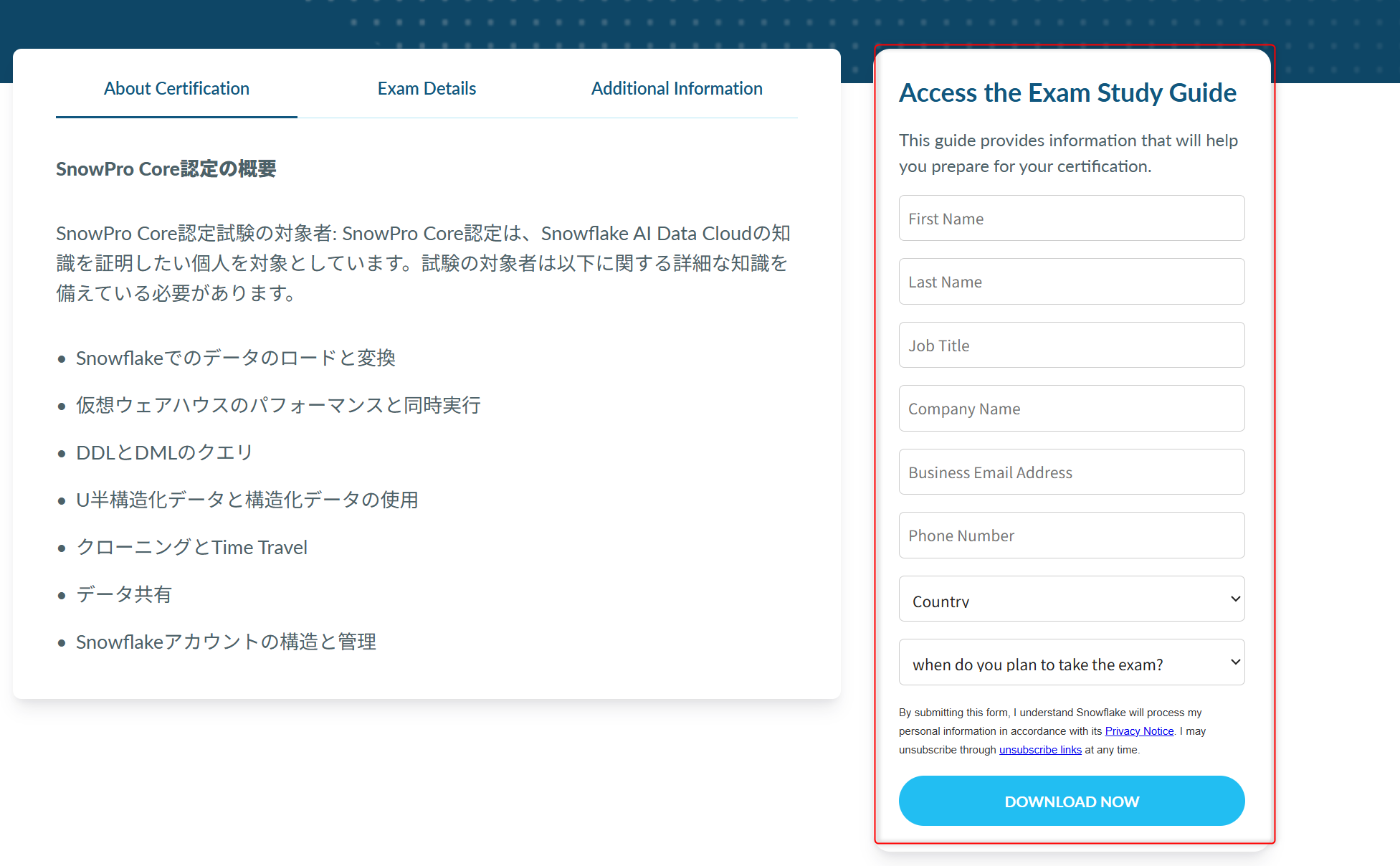Viewport: 1400px width, 866px height.
Task: Select the Company Name field
Action: tap(1072, 409)
